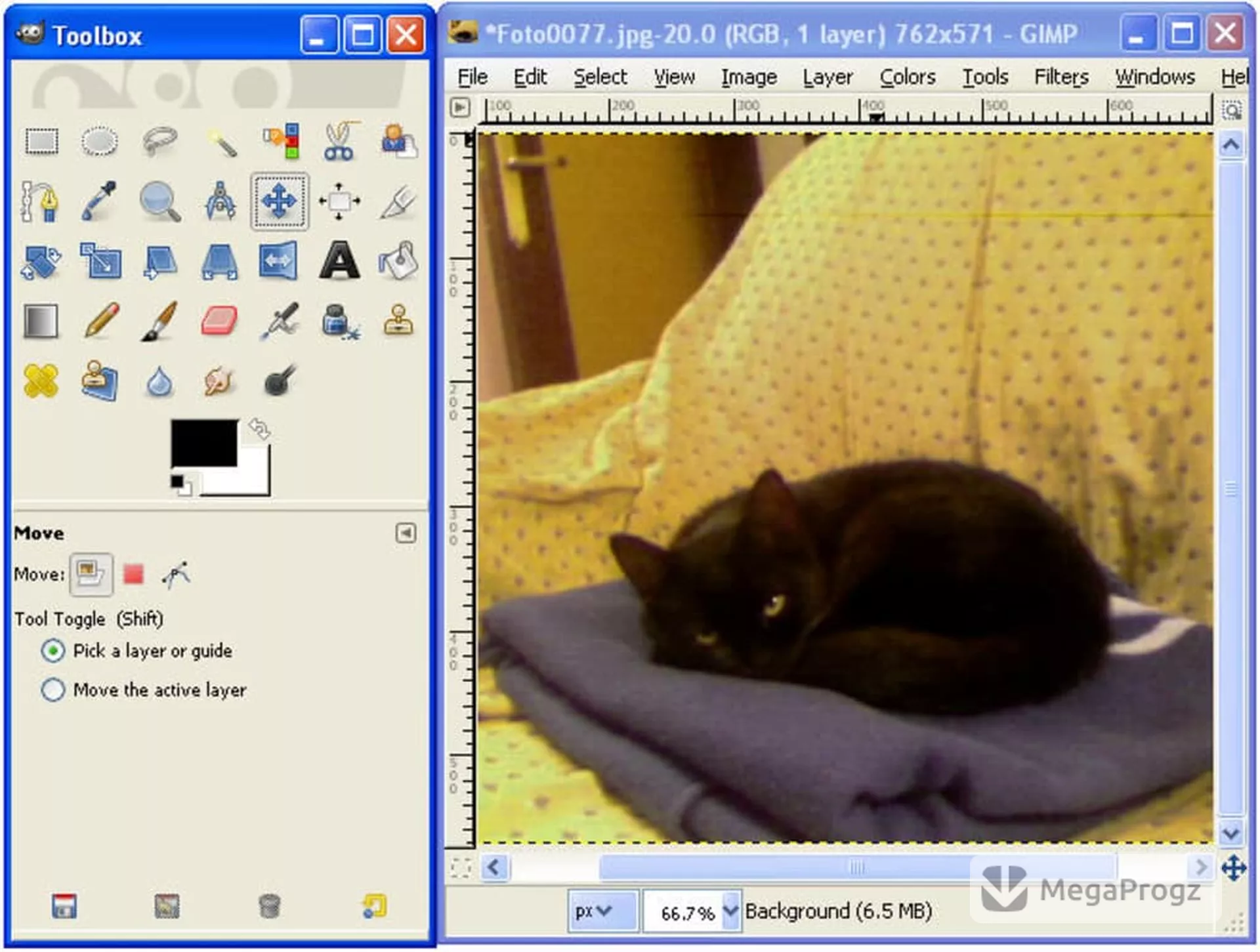This screenshot has width=1260, height=952.
Task: Save tool options button
Action: click(x=64, y=907)
